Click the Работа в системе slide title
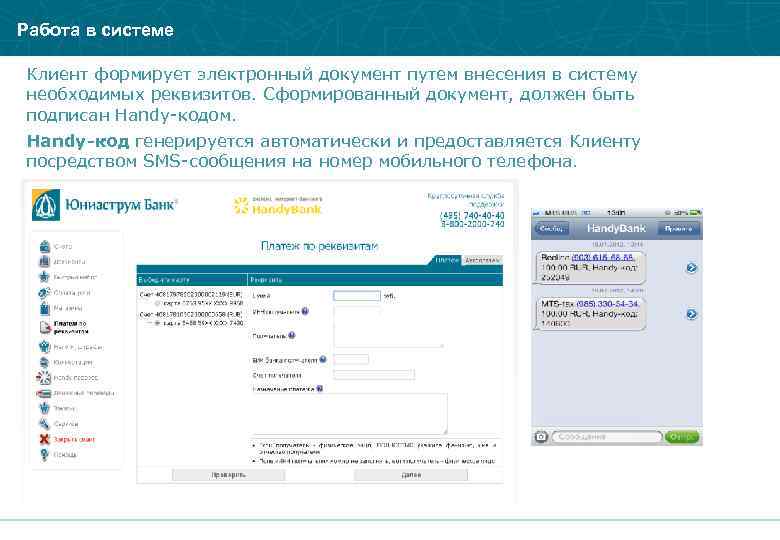780x540 pixels. 95,30
